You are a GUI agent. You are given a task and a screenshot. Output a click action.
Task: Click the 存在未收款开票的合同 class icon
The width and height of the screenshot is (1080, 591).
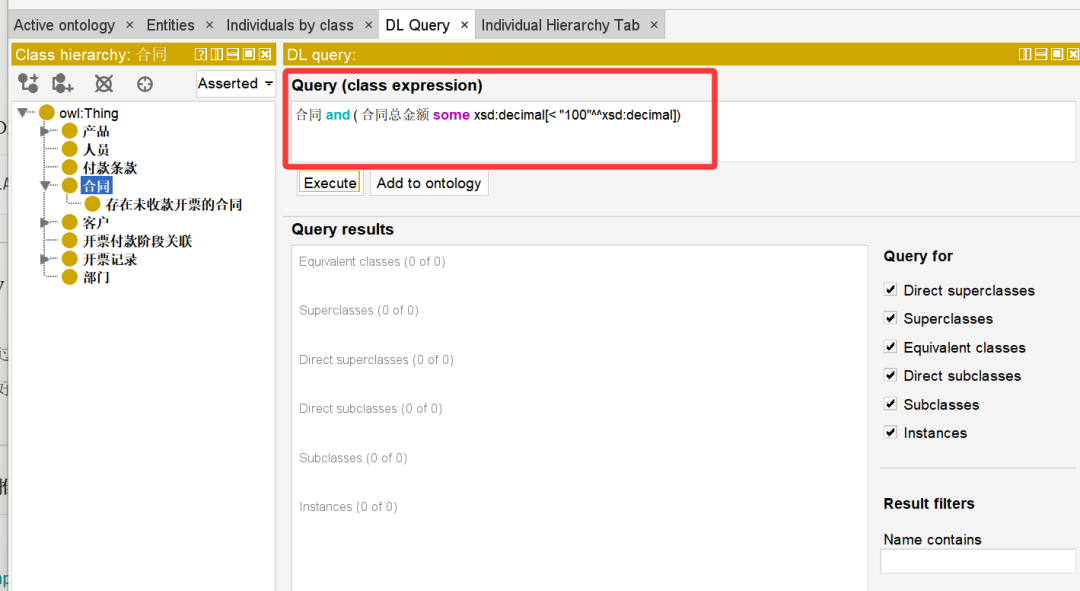pos(92,204)
